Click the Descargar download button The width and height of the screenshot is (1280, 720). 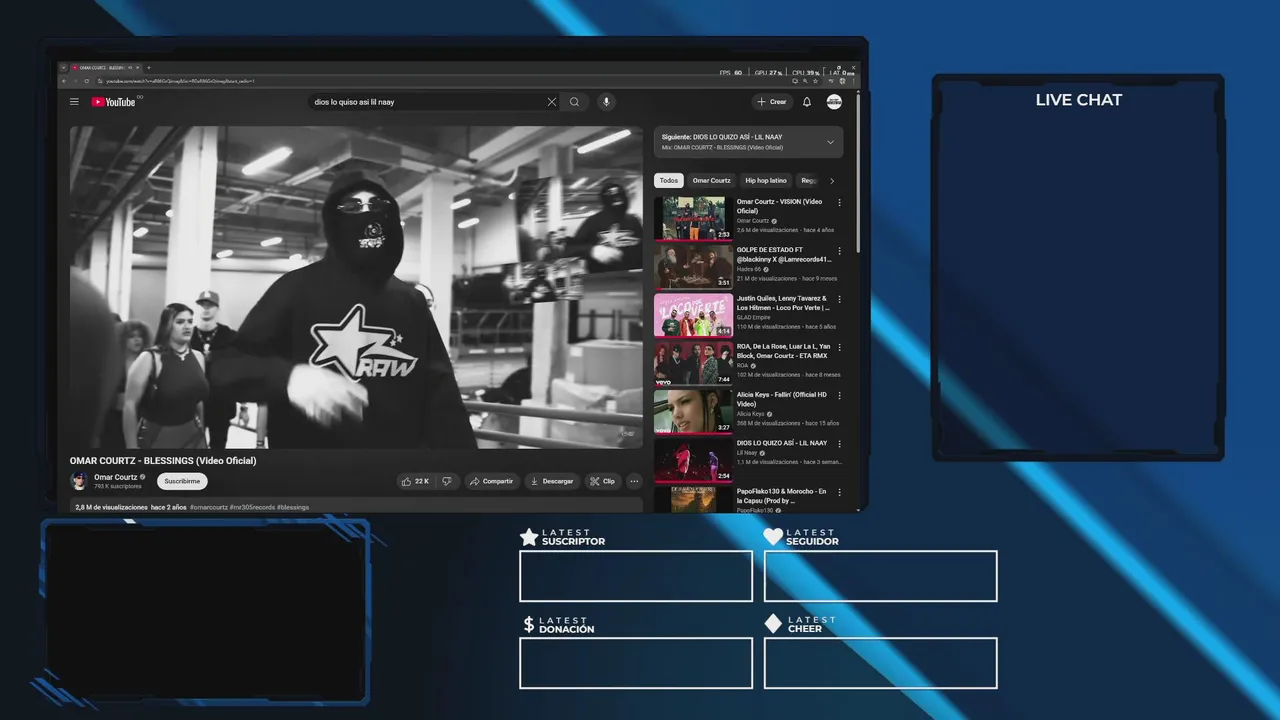552,481
